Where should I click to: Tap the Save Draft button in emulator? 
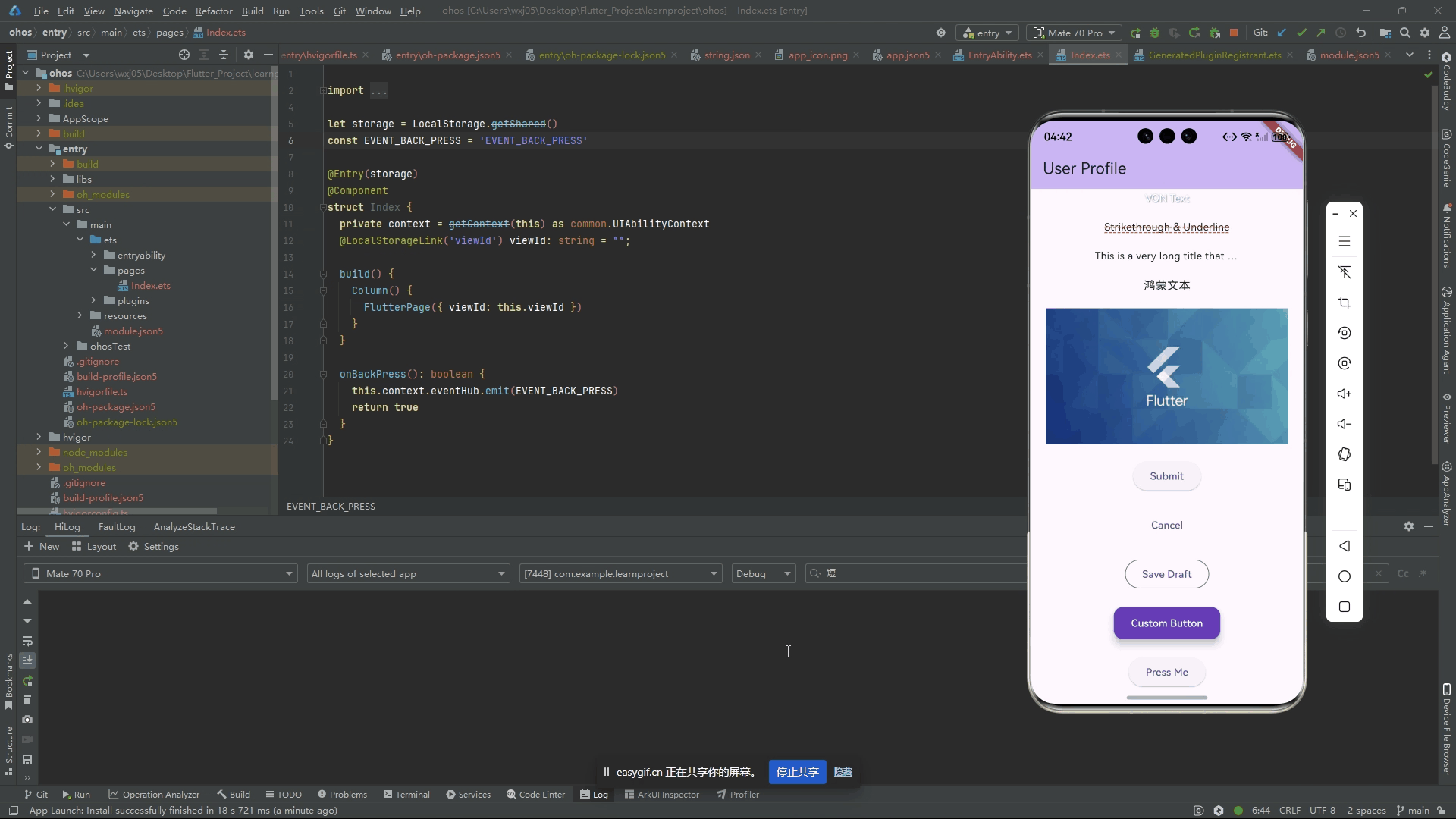pos(1166,574)
